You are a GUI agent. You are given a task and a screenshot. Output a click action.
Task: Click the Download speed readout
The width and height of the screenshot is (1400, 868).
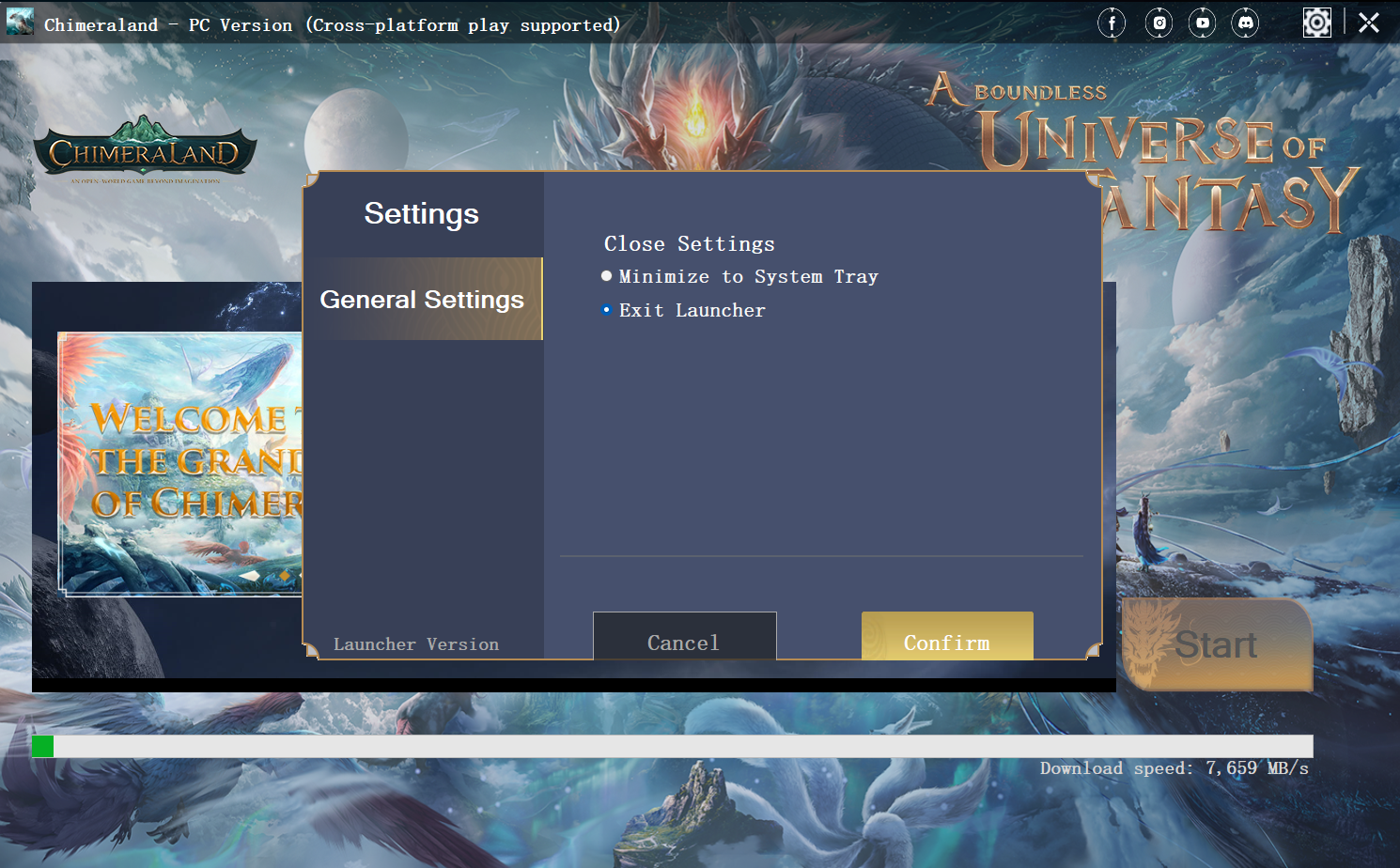tap(1174, 768)
